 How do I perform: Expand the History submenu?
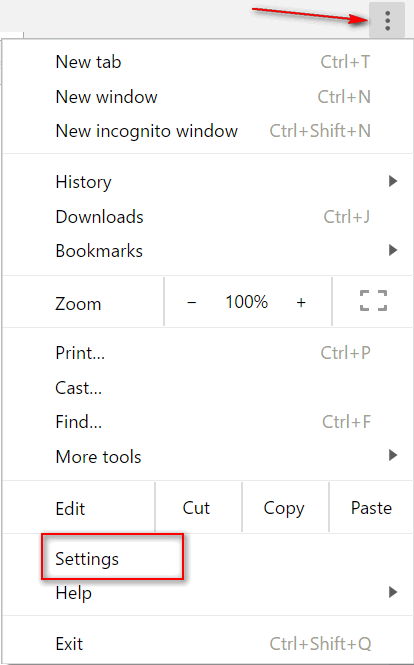coord(208,182)
